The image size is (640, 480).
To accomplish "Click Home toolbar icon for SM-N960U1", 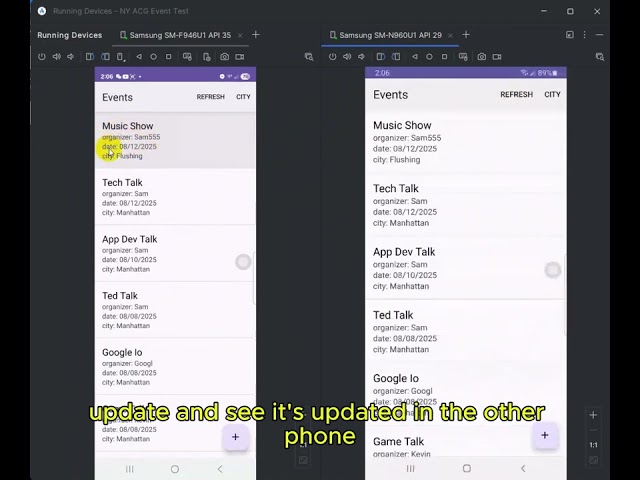I will [429, 57].
